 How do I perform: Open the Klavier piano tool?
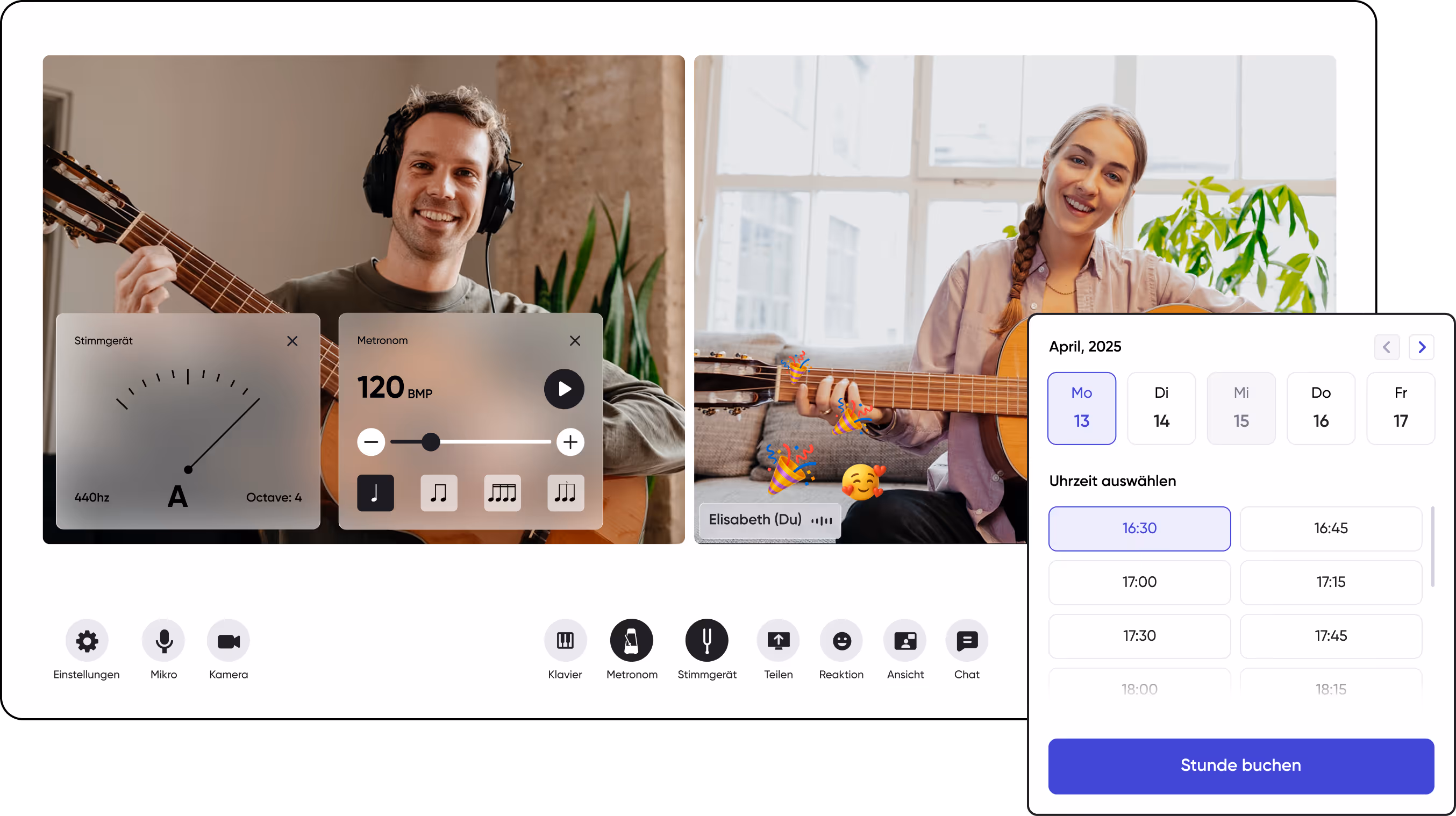(x=565, y=640)
